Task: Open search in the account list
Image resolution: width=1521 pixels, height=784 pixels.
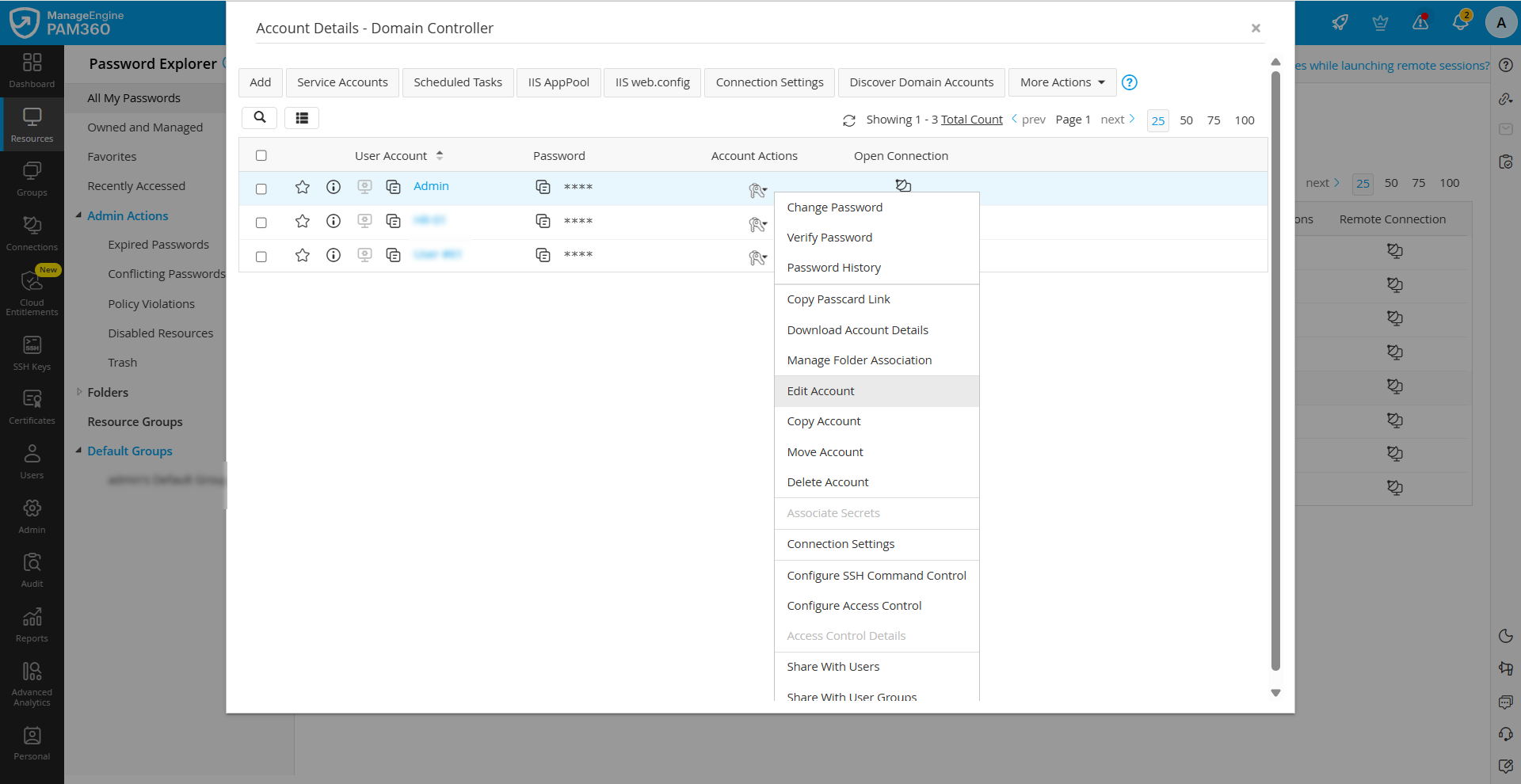Action: 259,117
